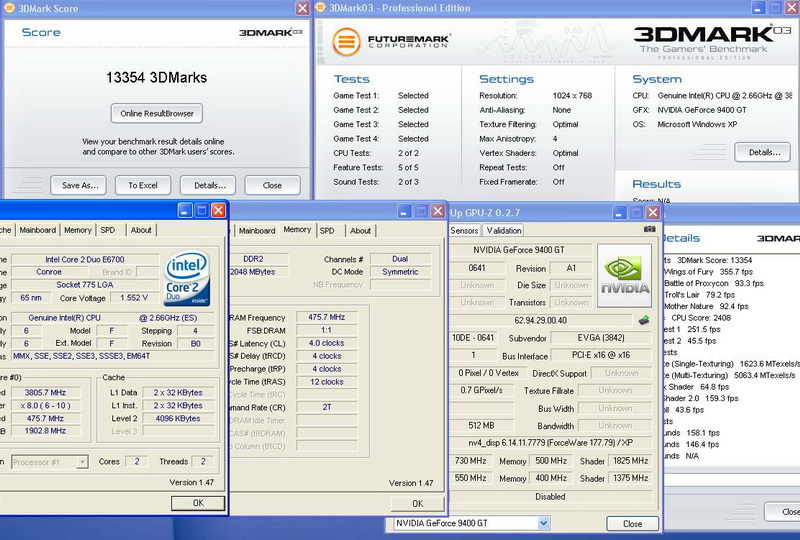Viewport: 800px width, 540px height.
Task: Close the 3DMark Score dialog with Close button
Action: 272,185
